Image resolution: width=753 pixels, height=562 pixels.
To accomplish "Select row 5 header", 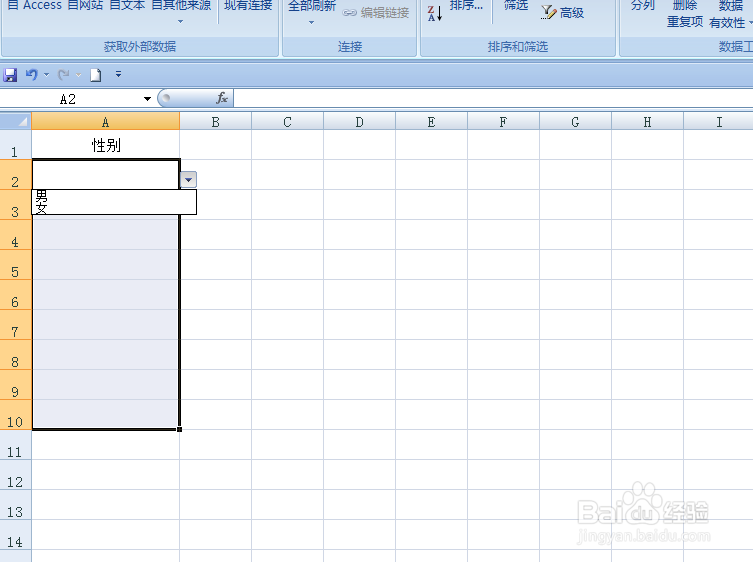I will (15, 265).
